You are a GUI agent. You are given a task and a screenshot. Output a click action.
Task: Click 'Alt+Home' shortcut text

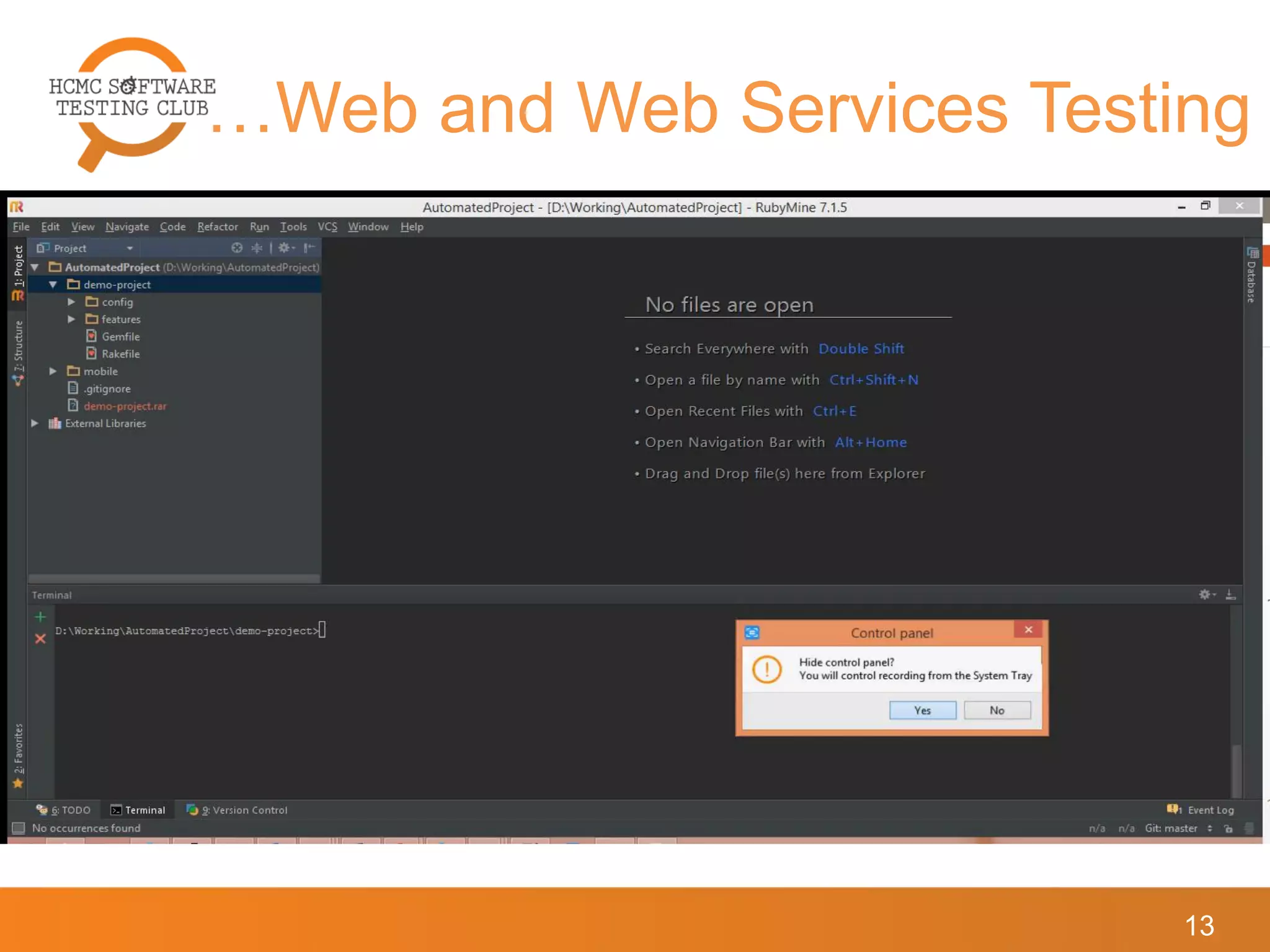click(871, 442)
